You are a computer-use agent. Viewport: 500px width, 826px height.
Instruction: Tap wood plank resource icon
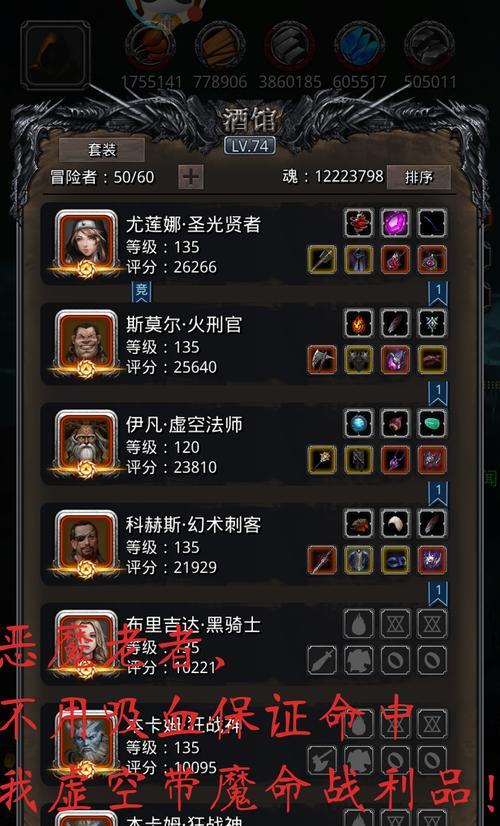[220, 46]
